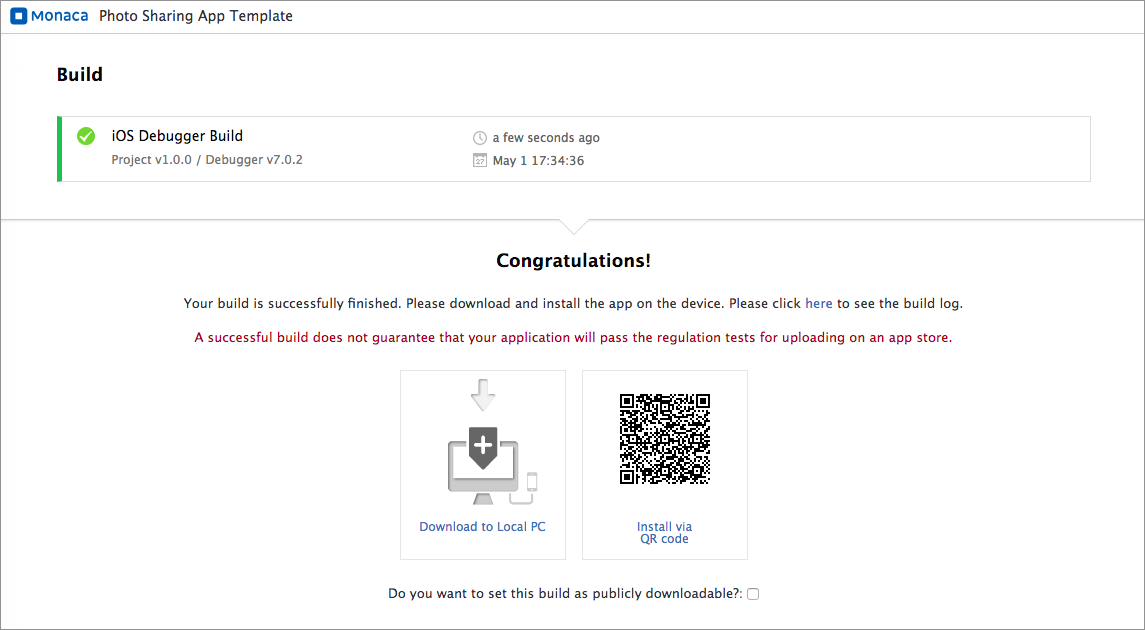Click the 'a few seconds ago' timestamp
Viewport: 1145px width, 630px height.
pos(546,138)
